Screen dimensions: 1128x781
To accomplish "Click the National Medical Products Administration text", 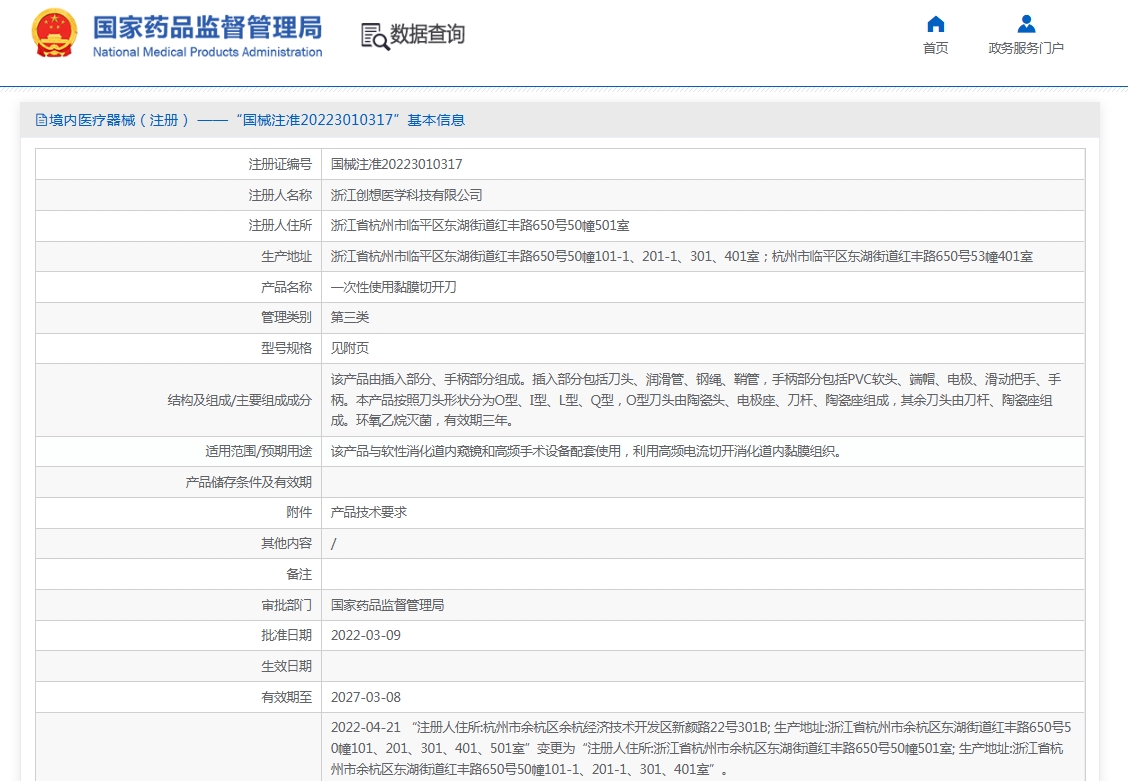I will click(207, 52).
